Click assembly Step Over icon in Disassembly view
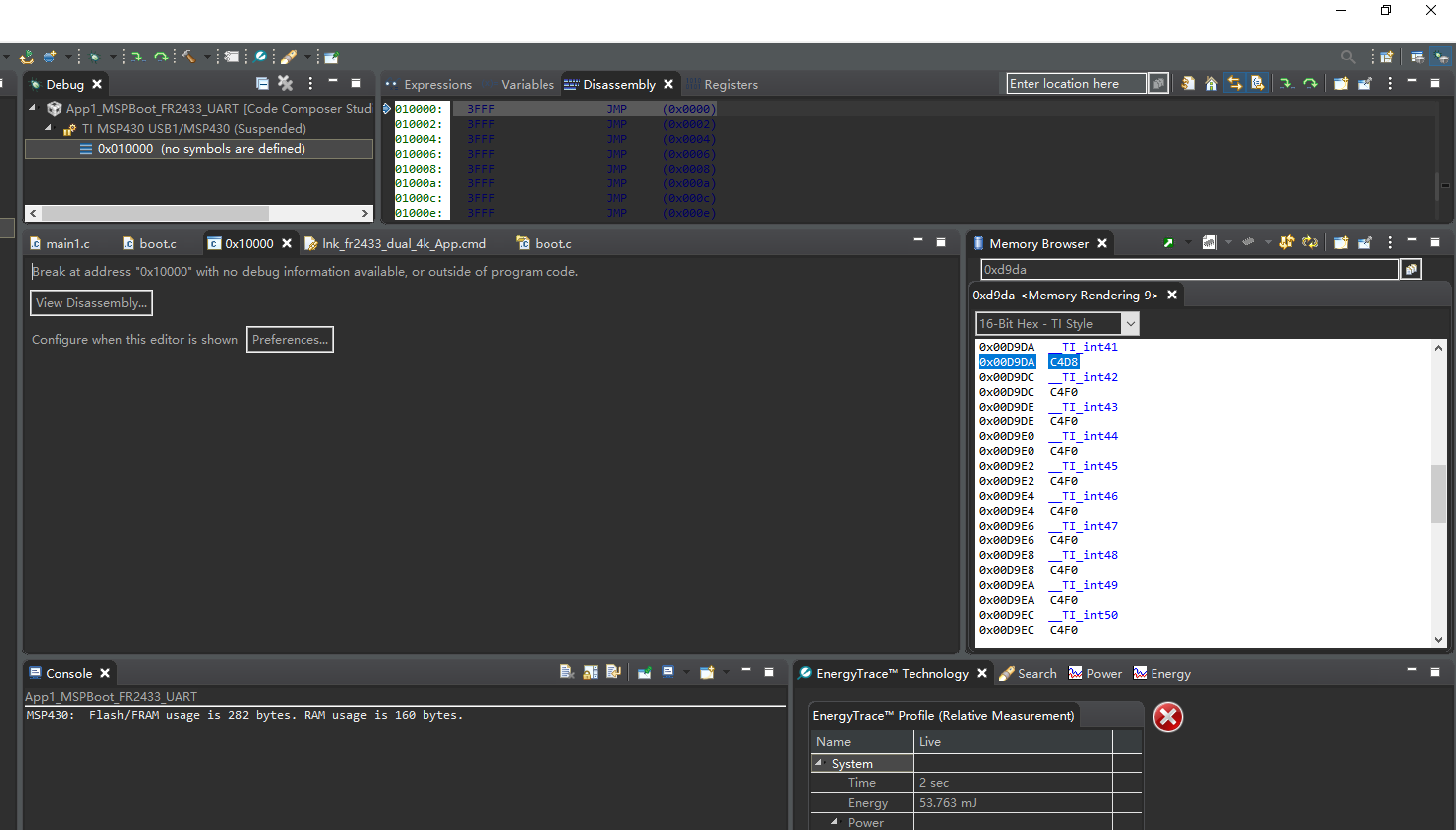 click(1310, 84)
